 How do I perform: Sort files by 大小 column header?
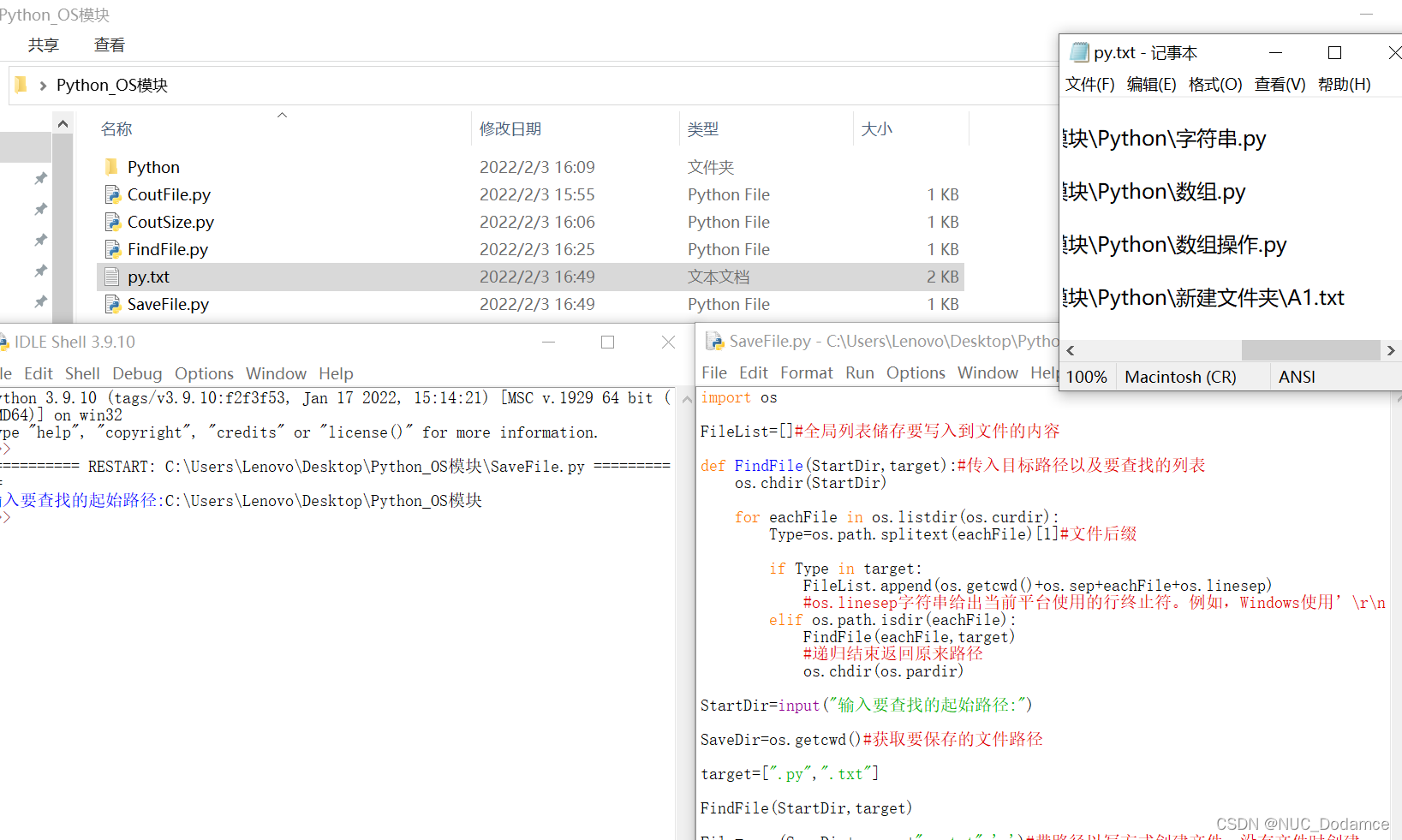coord(877,129)
